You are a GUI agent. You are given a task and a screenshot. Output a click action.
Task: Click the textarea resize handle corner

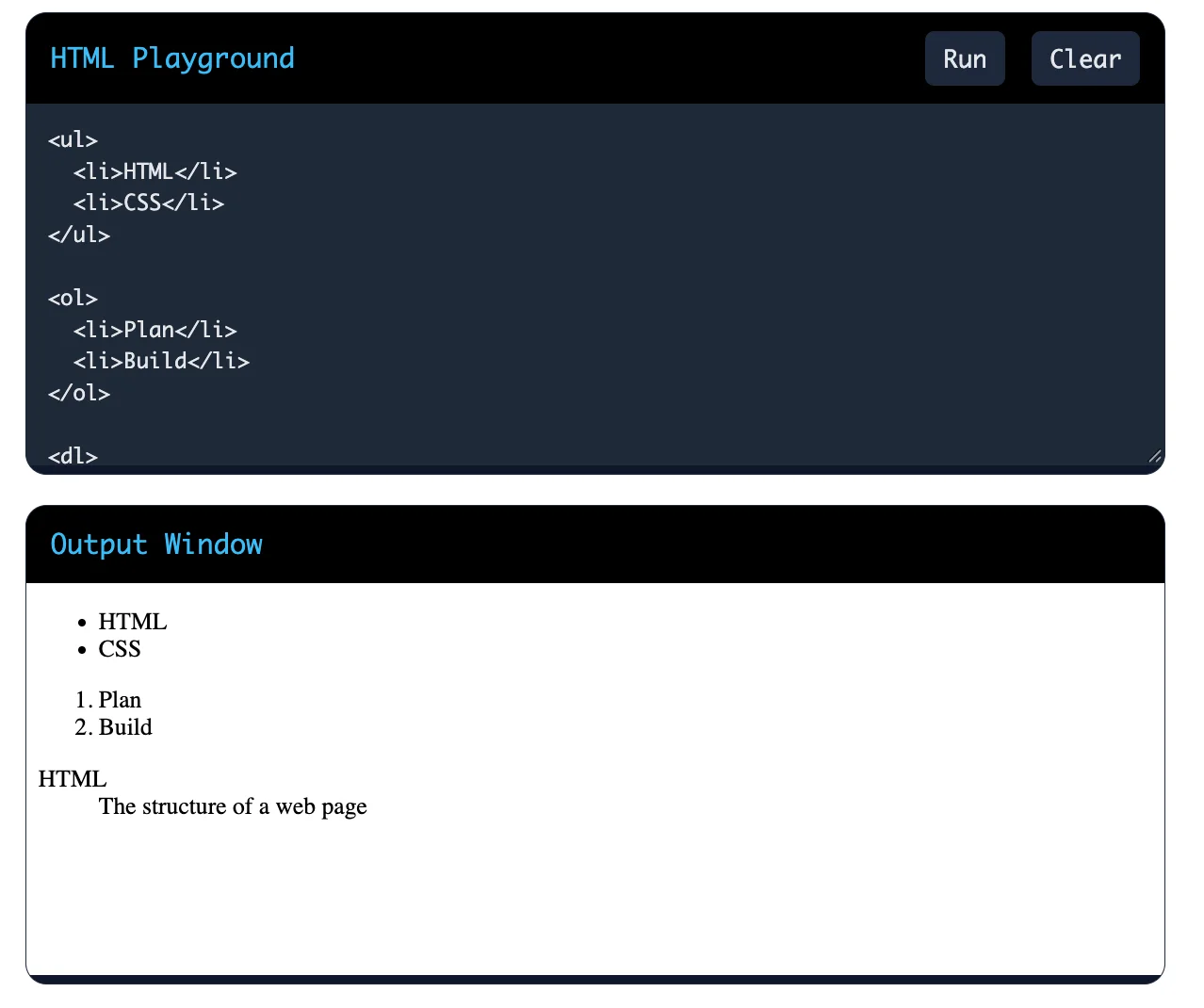click(x=1155, y=456)
